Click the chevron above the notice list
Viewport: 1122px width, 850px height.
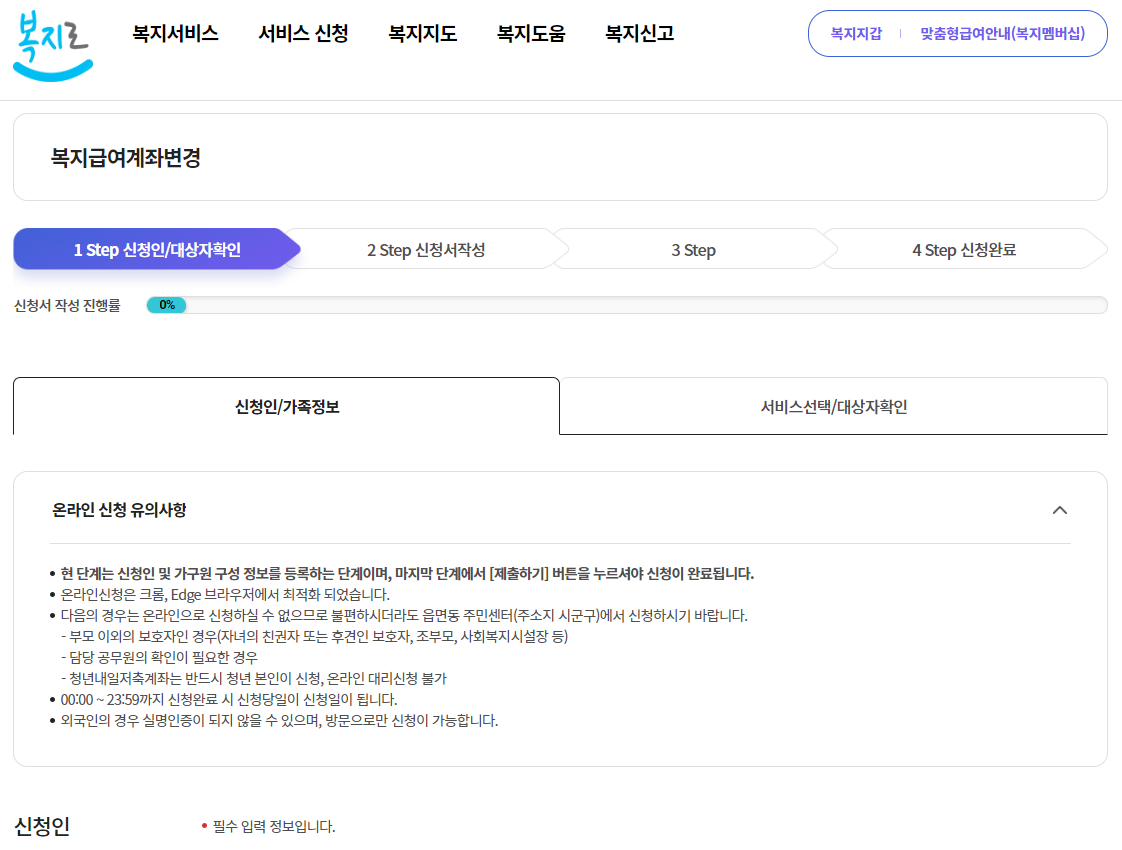1061,510
